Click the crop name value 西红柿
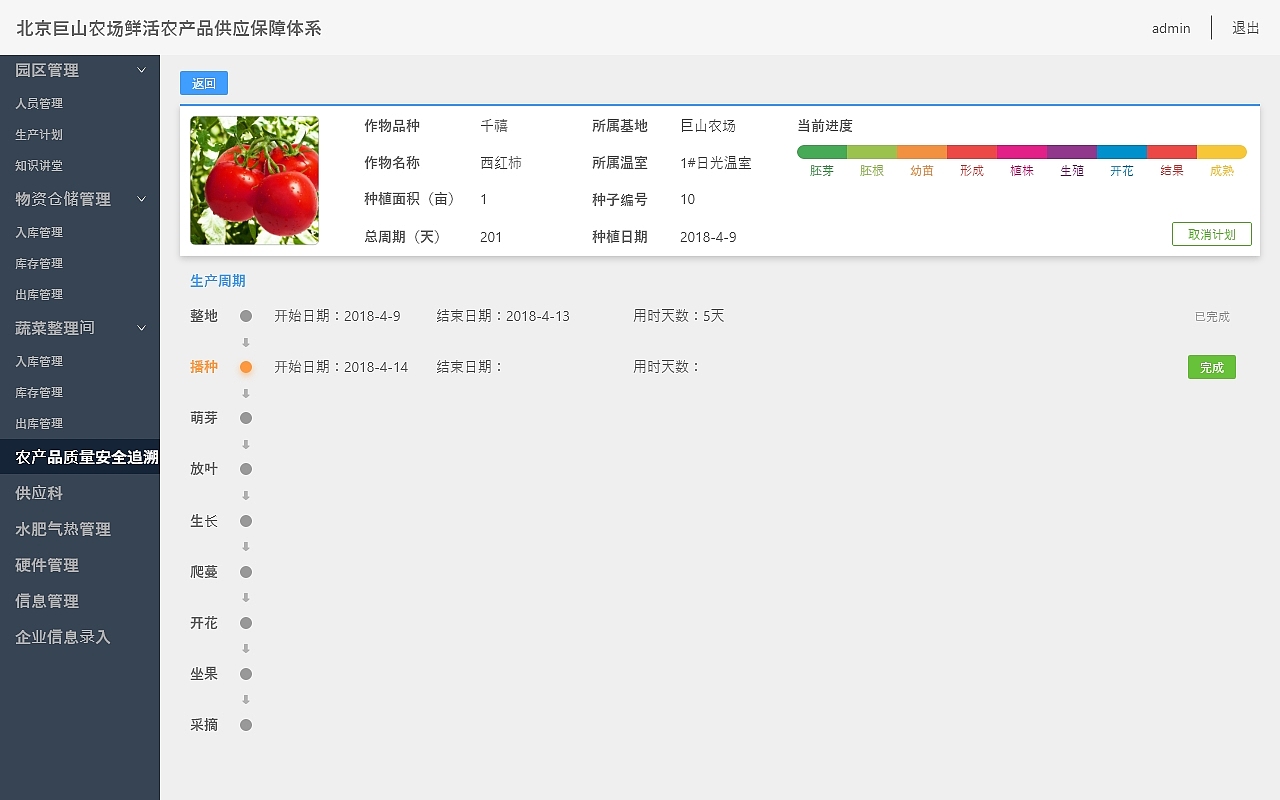Screen dimensions: 1280x800 tap(501, 163)
